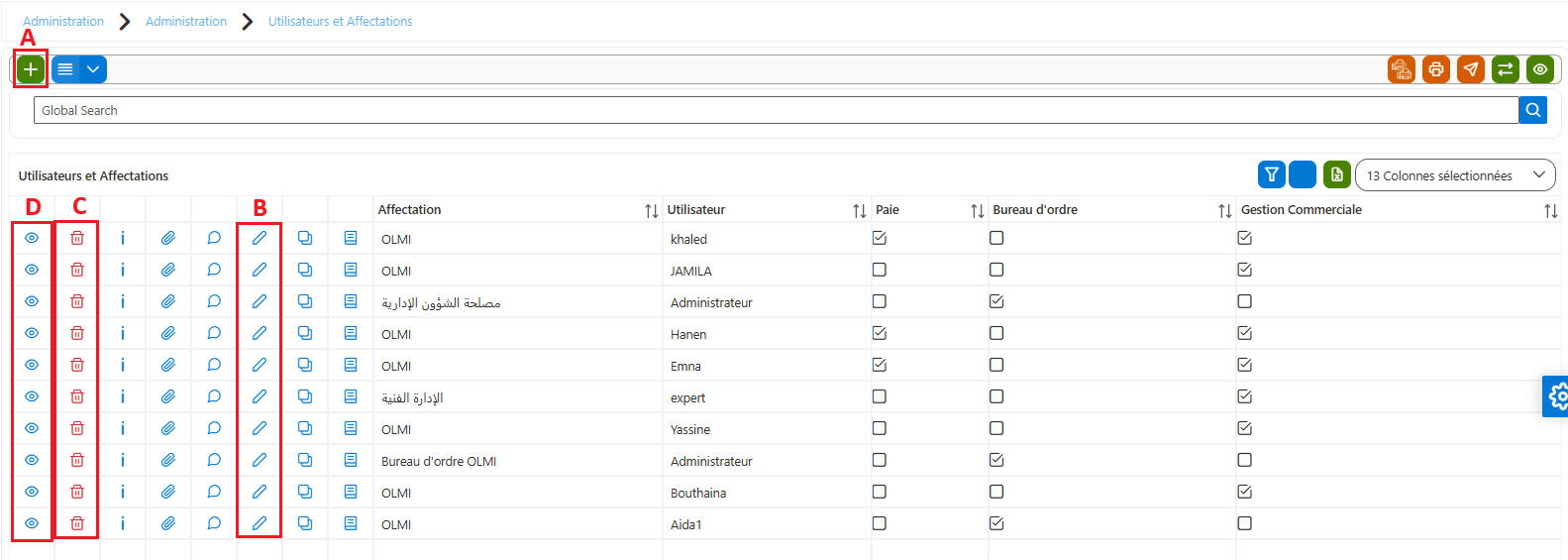The image size is (1568, 560).
Task: Open Utilisateurs et Affectations breadcrumb
Action: [340, 21]
